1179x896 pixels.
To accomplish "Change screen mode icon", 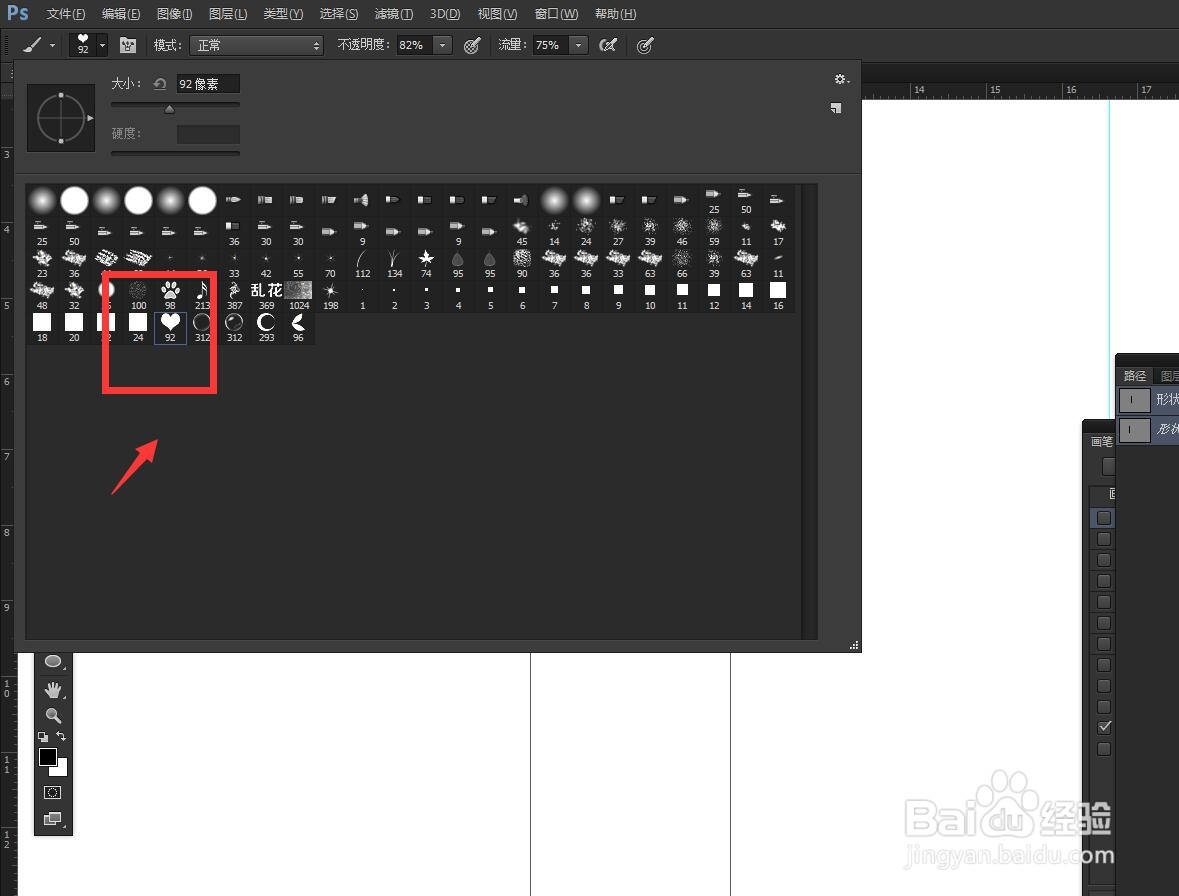I will tap(53, 819).
